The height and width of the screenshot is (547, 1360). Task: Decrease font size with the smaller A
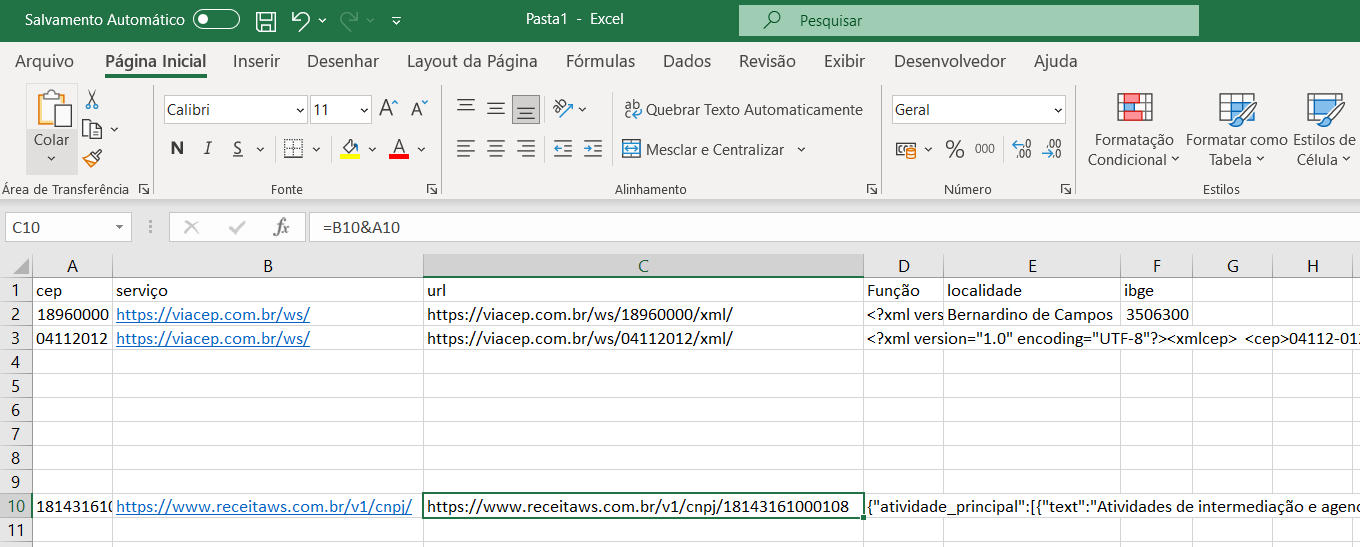click(419, 108)
